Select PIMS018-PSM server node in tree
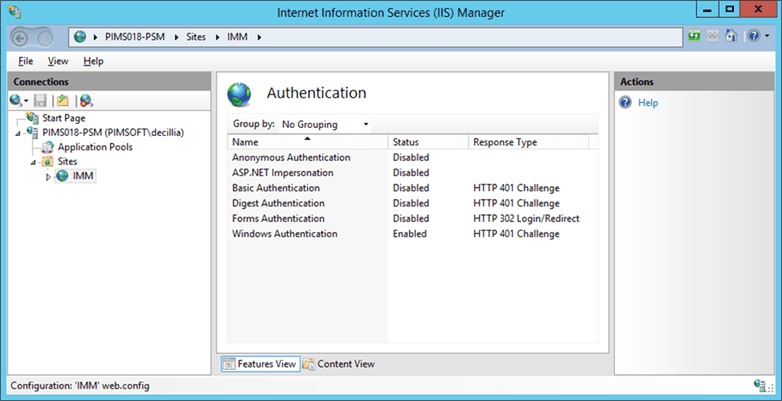The height and width of the screenshot is (401, 782). pos(113,133)
